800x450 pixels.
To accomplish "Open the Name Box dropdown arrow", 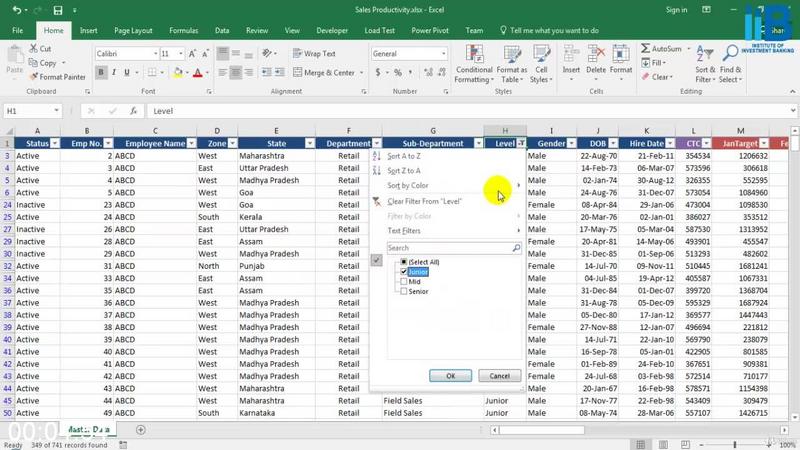I will pos(56,111).
